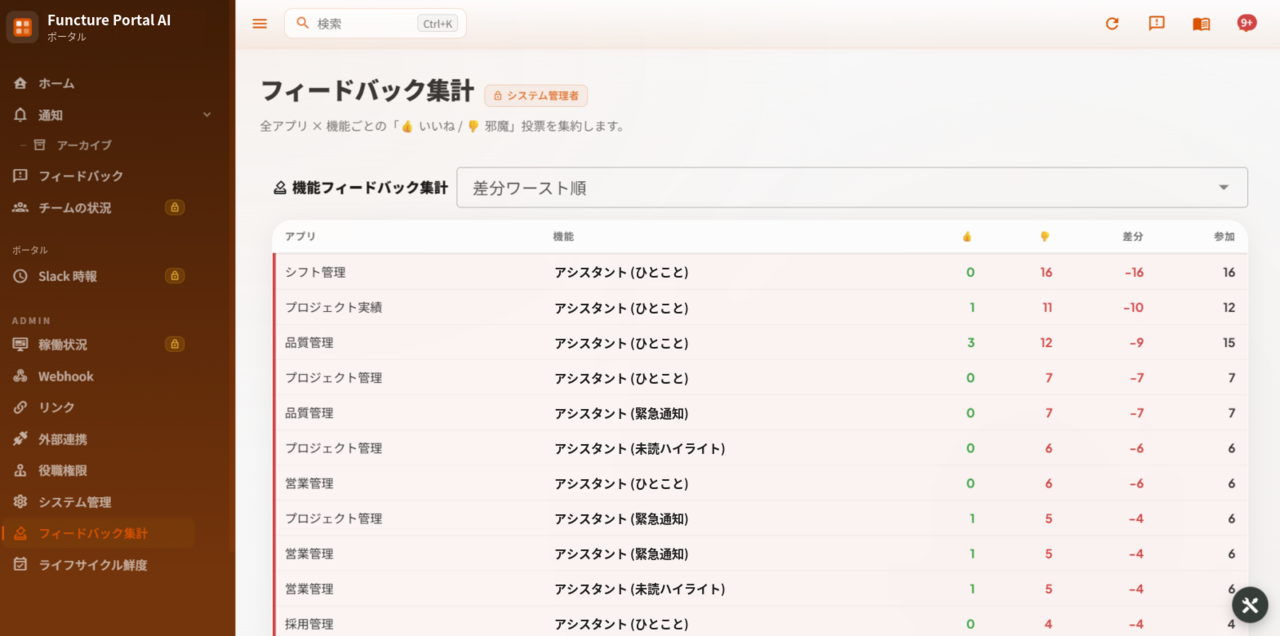Click the floating tools button at bottom right
The image size is (1280, 636).
click(x=1250, y=605)
